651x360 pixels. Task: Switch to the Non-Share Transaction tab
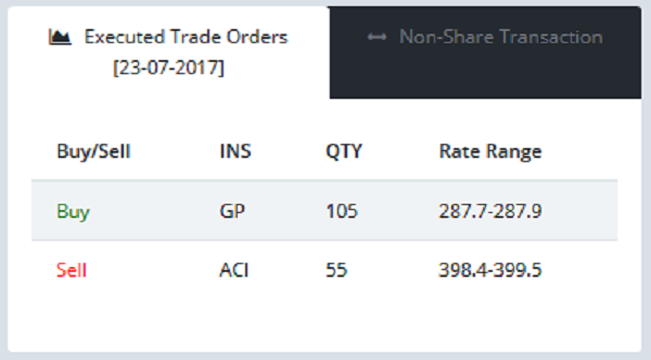[485, 52]
